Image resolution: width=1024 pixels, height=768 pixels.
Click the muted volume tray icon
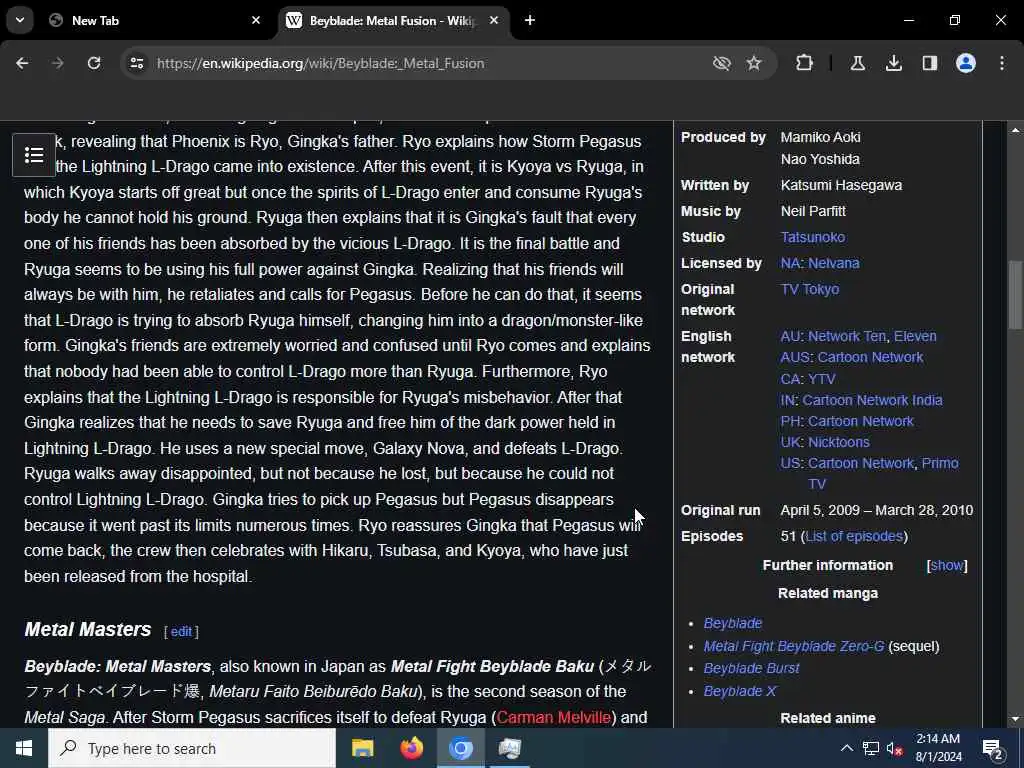[x=895, y=748]
